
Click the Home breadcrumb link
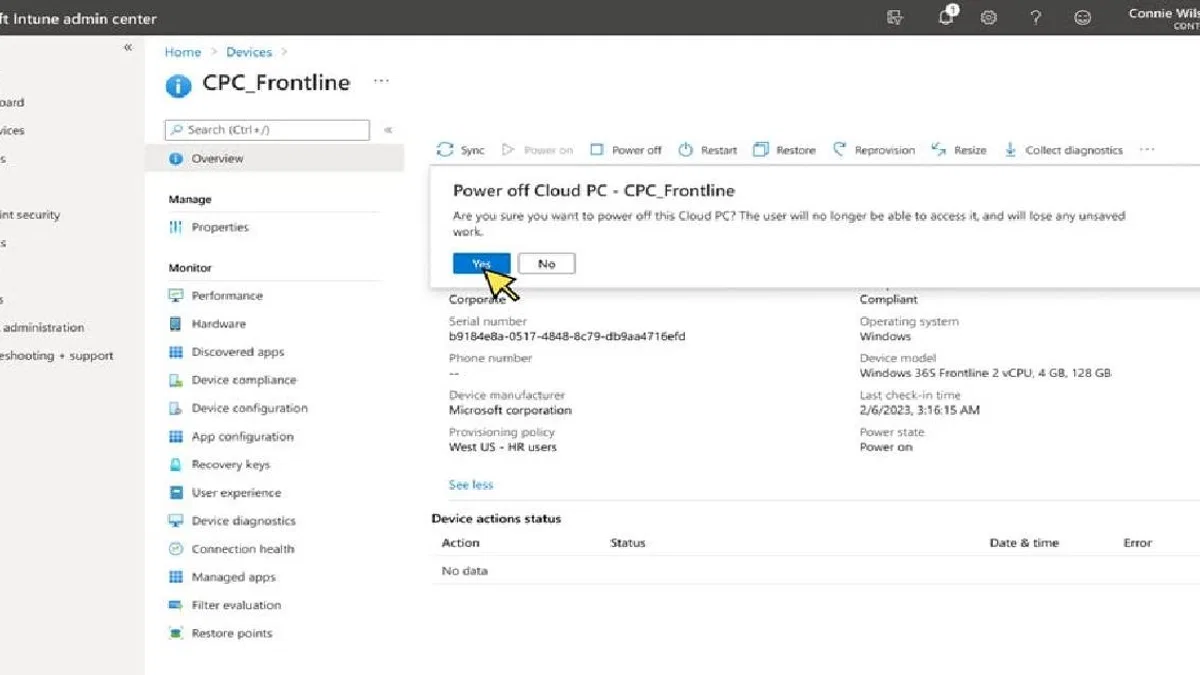coord(183,52)
